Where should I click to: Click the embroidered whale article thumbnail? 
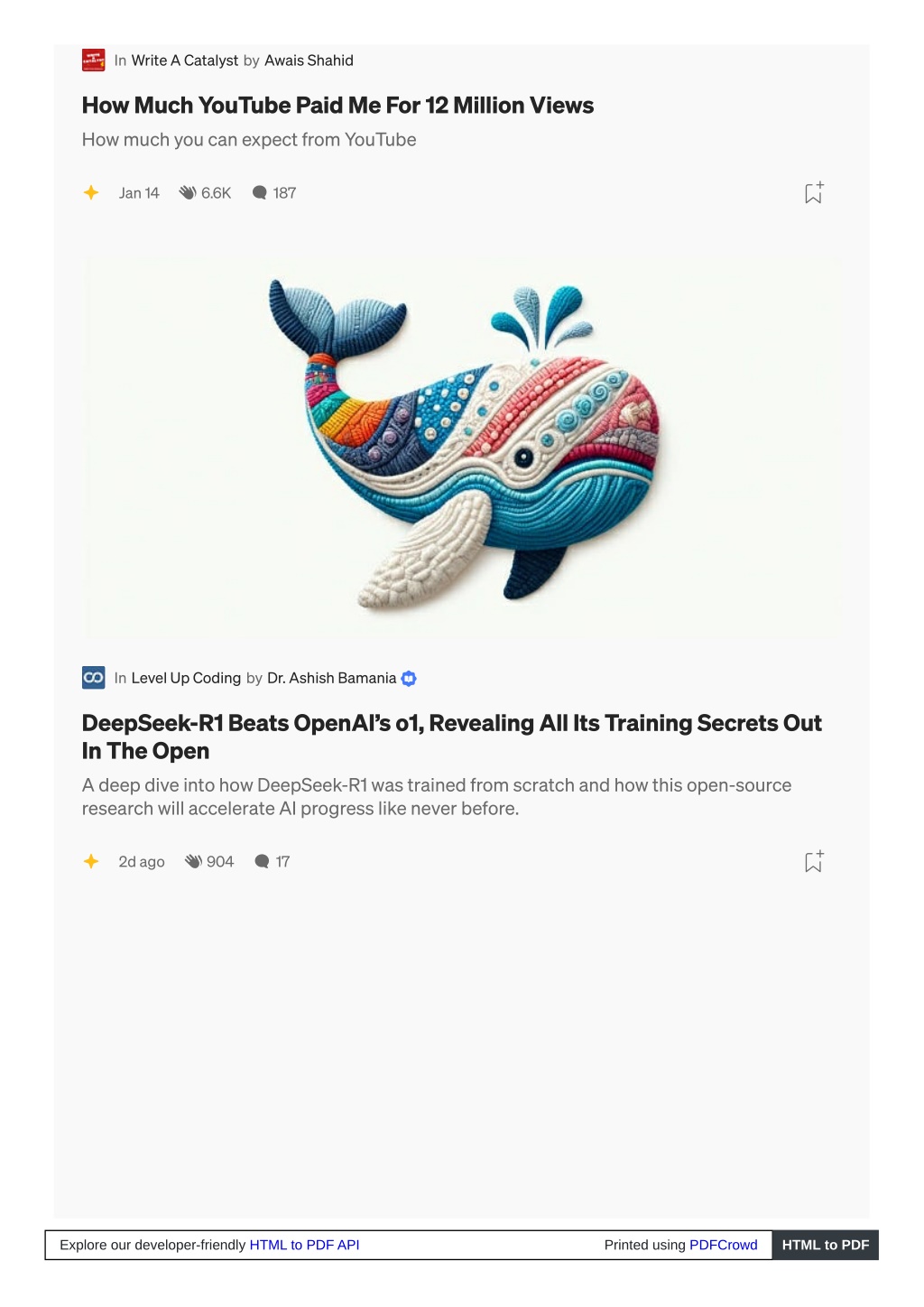(x=462, y=447)
